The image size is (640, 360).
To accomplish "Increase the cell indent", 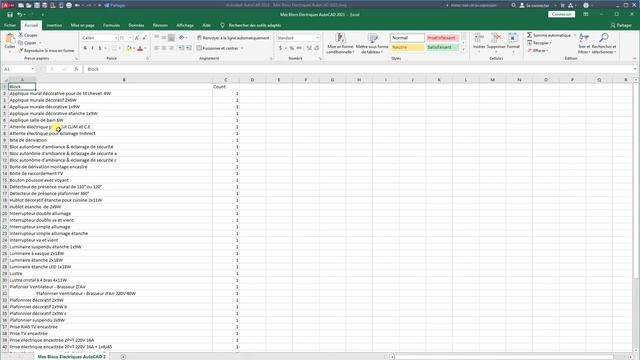I will 189,48.
